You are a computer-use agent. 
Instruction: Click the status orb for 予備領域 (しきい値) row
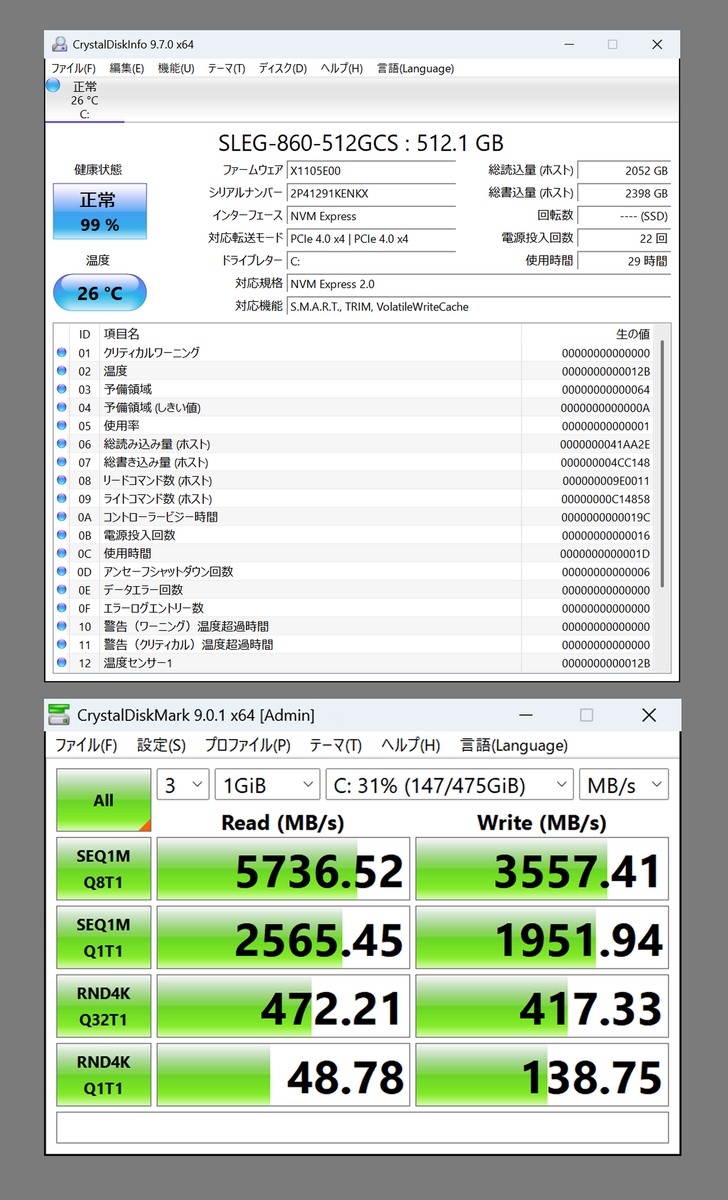point(62,408)
